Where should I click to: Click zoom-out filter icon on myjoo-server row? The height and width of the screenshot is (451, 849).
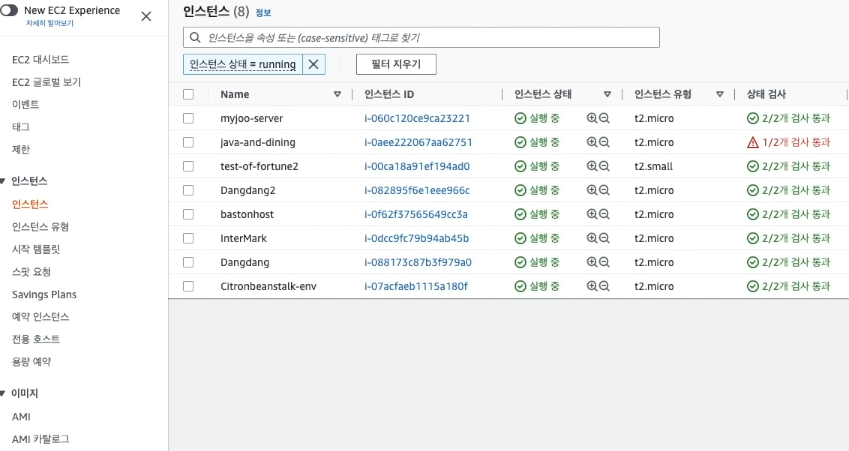[604, 118]
